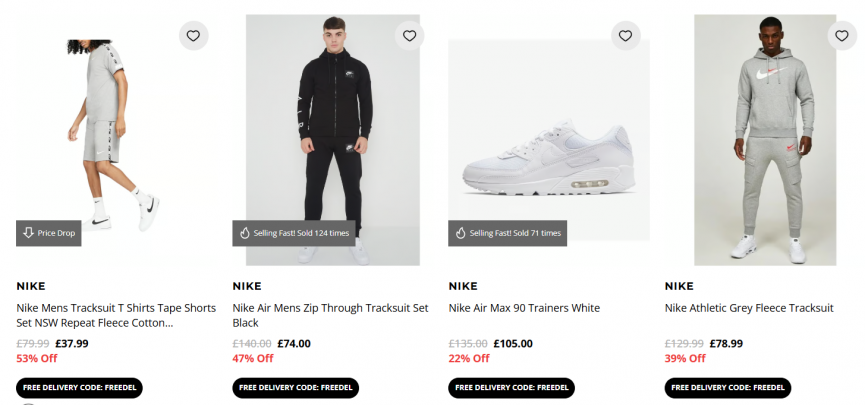Click the Selling Fast Sold 124 times badge
Image resolution: width=865 pixels, height=405 pixels.
[x=291, y=233]
